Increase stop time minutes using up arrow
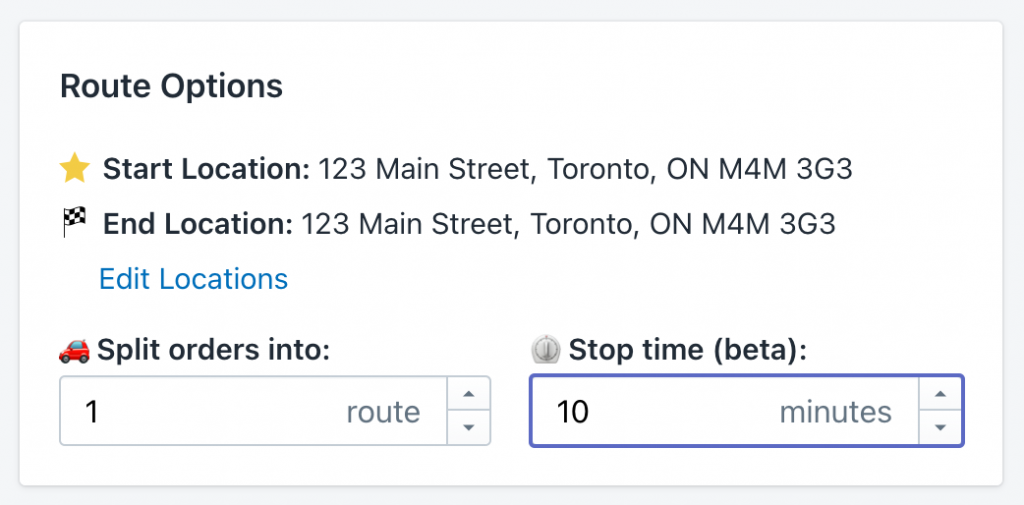This screenshot has width=1024, height=505. (940, 393)
